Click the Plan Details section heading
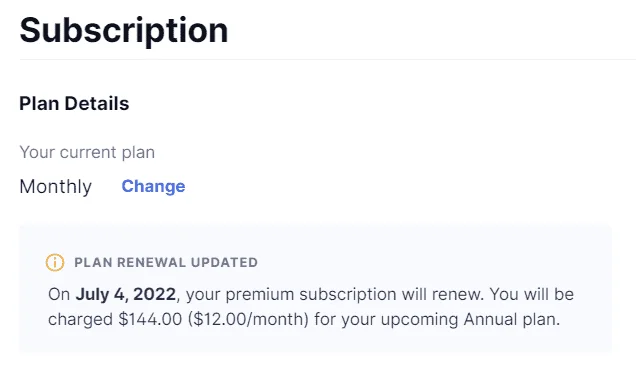The width and height of the screenshot is (636, 374). click(74, 103)
